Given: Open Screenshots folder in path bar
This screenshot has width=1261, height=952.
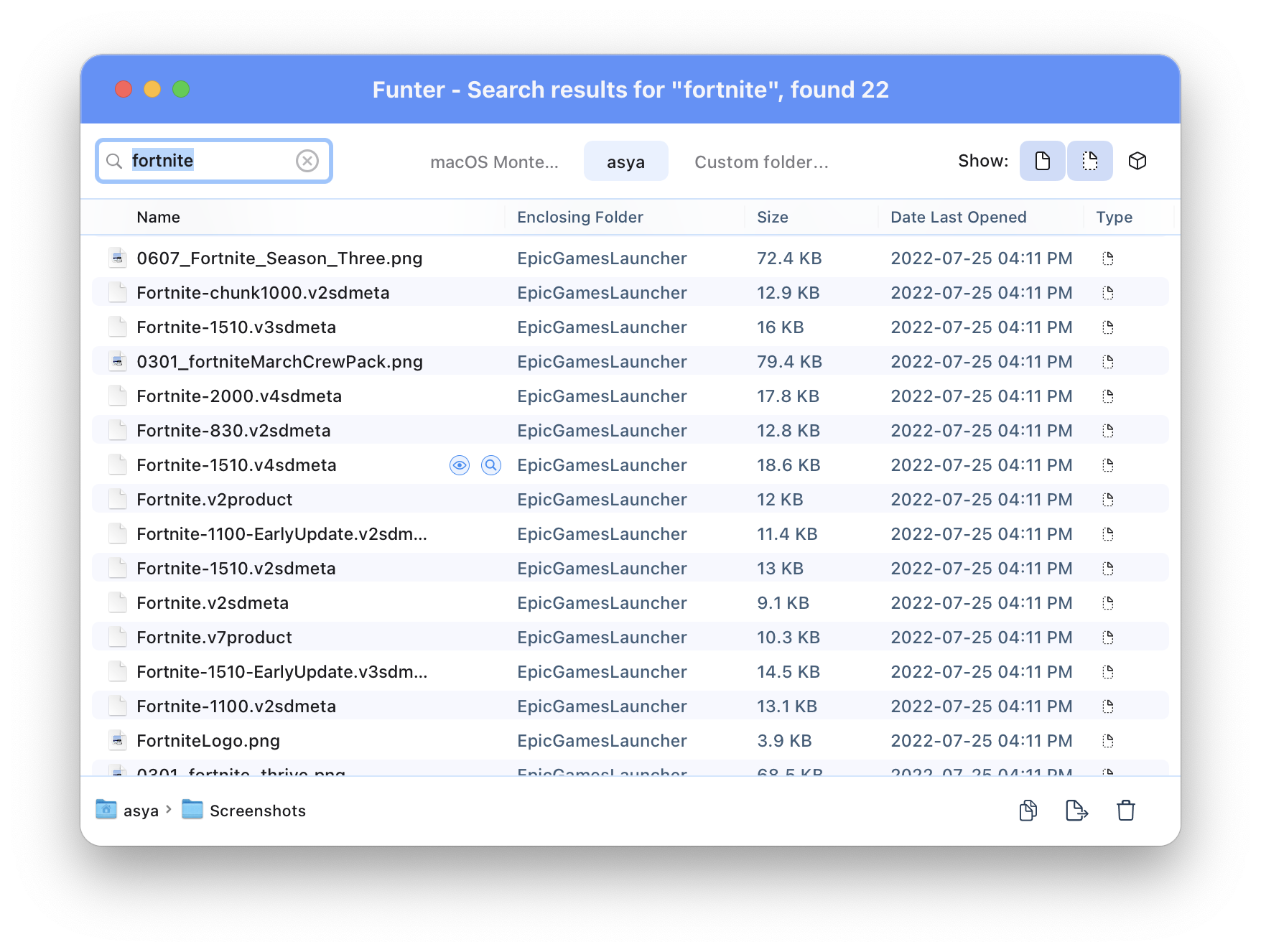Looking at the screenshot, I should (258, 811).
